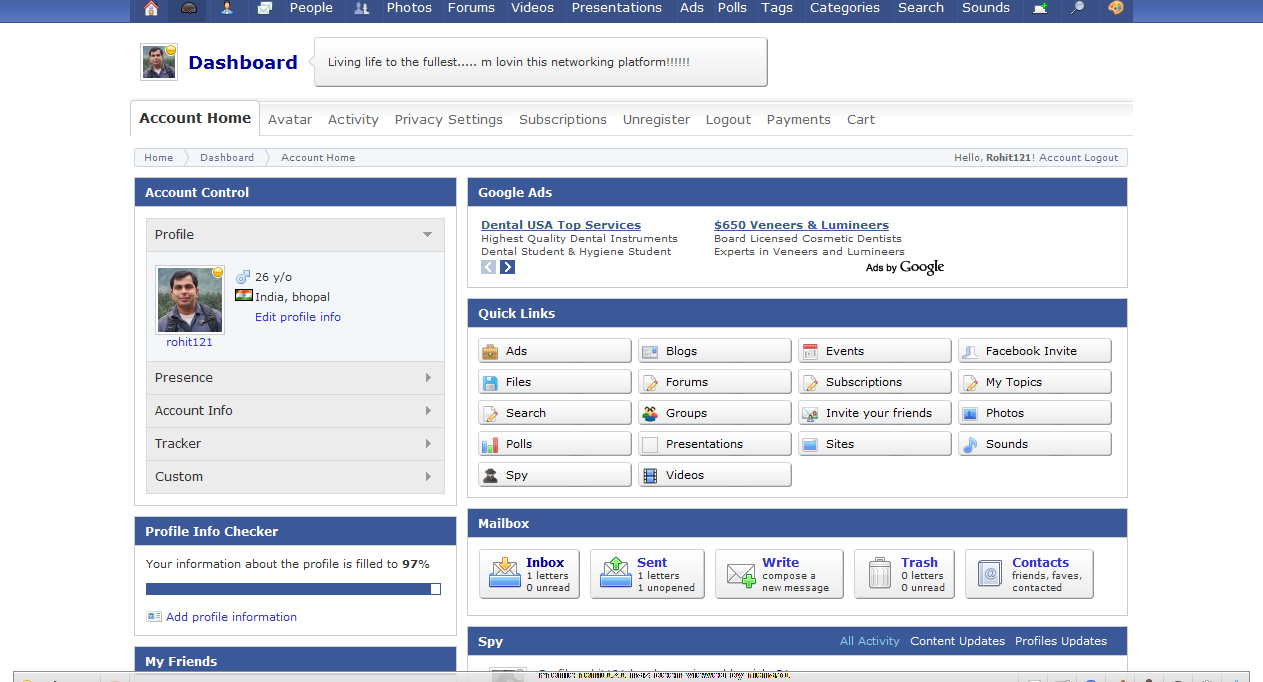Click the Edit profile info link
Image resolution: width=1263 pixels, height=682 pixels.
[298, 317]
